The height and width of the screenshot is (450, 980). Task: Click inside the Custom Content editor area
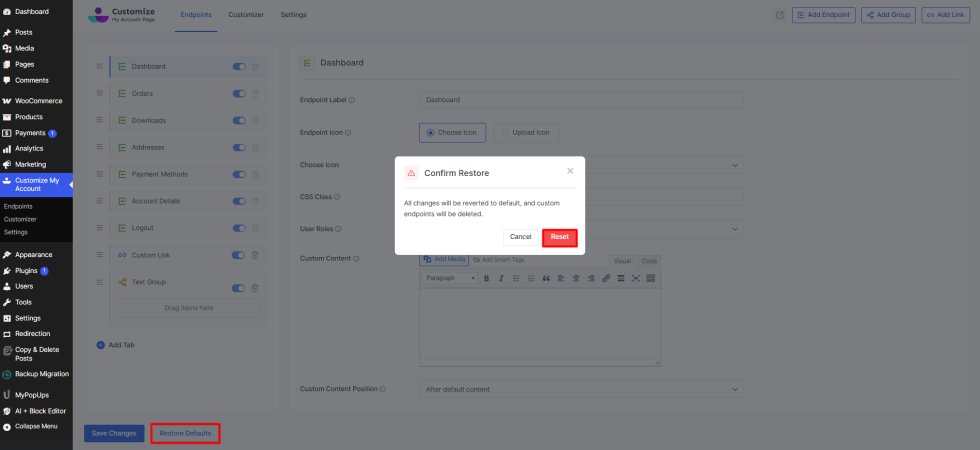(x=539, y=323)
